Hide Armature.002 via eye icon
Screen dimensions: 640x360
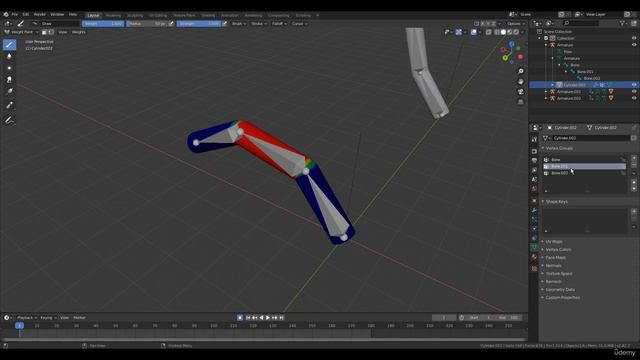point(634,98)
